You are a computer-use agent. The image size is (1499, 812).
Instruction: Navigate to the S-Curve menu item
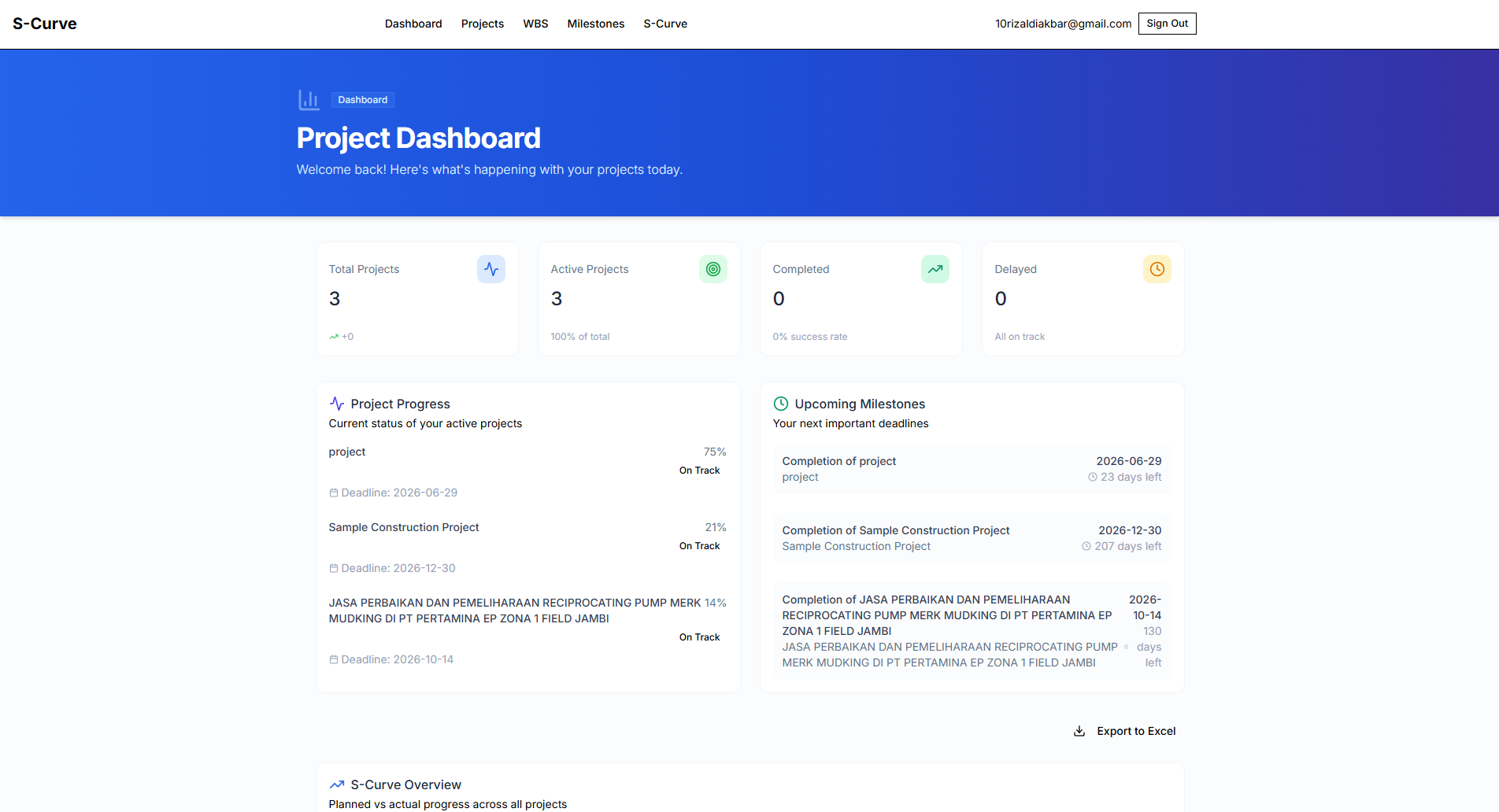[x=665, y=24]
